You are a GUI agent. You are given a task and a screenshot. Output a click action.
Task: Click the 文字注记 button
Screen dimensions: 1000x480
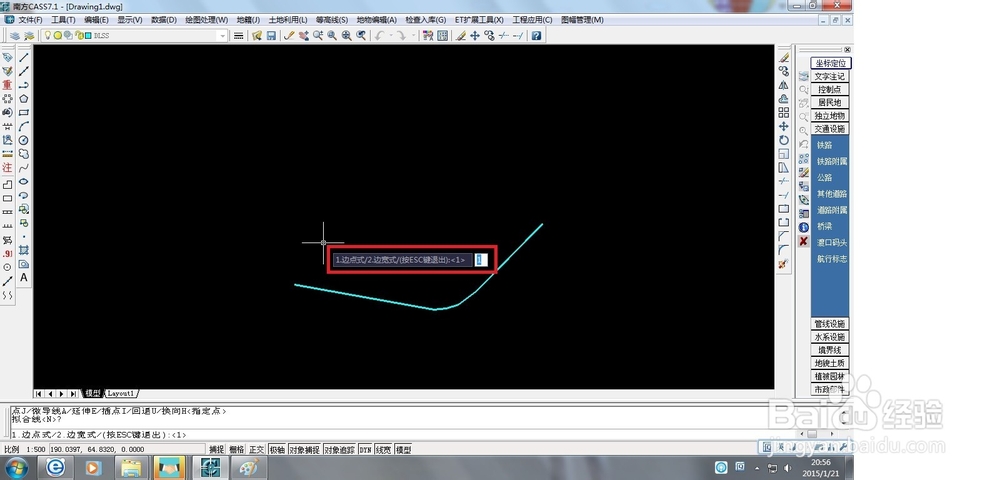point(830,76)
